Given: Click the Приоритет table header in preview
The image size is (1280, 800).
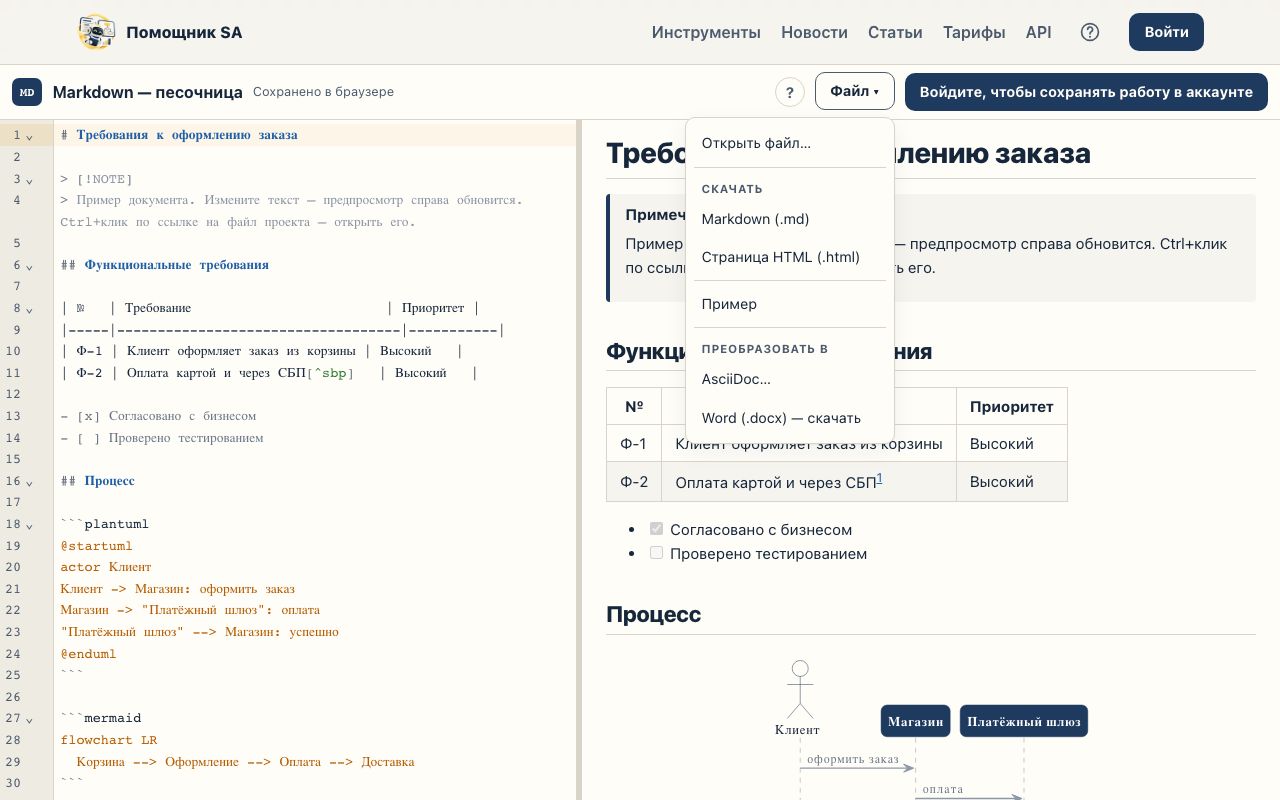Looking at the screenshot, I should tap(1012, 406).
